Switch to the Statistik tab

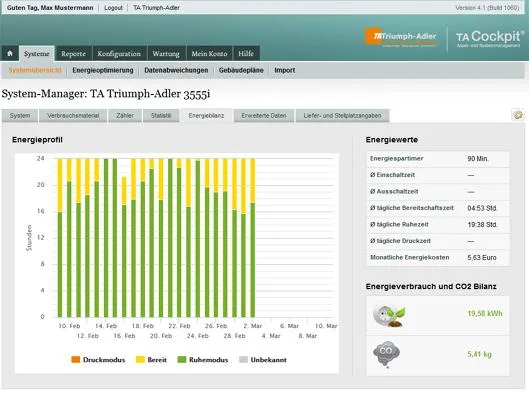[x=161, y=116]
